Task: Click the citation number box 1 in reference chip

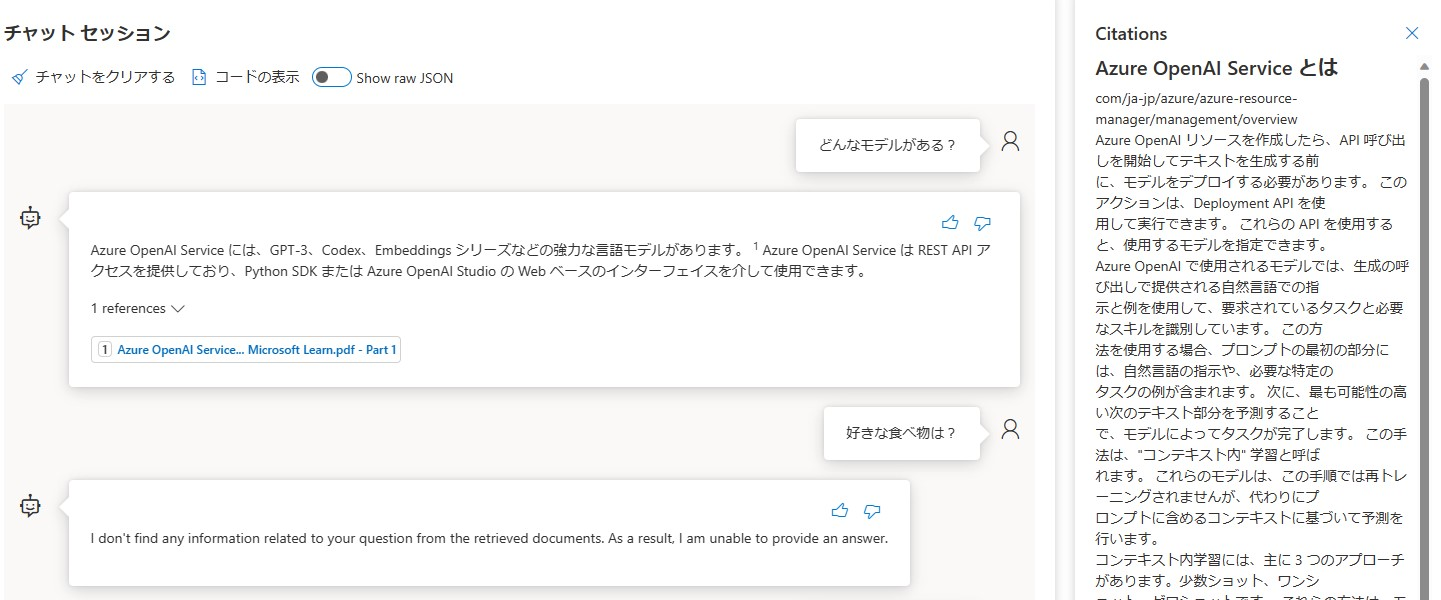Action: click(x=104, y=350)
